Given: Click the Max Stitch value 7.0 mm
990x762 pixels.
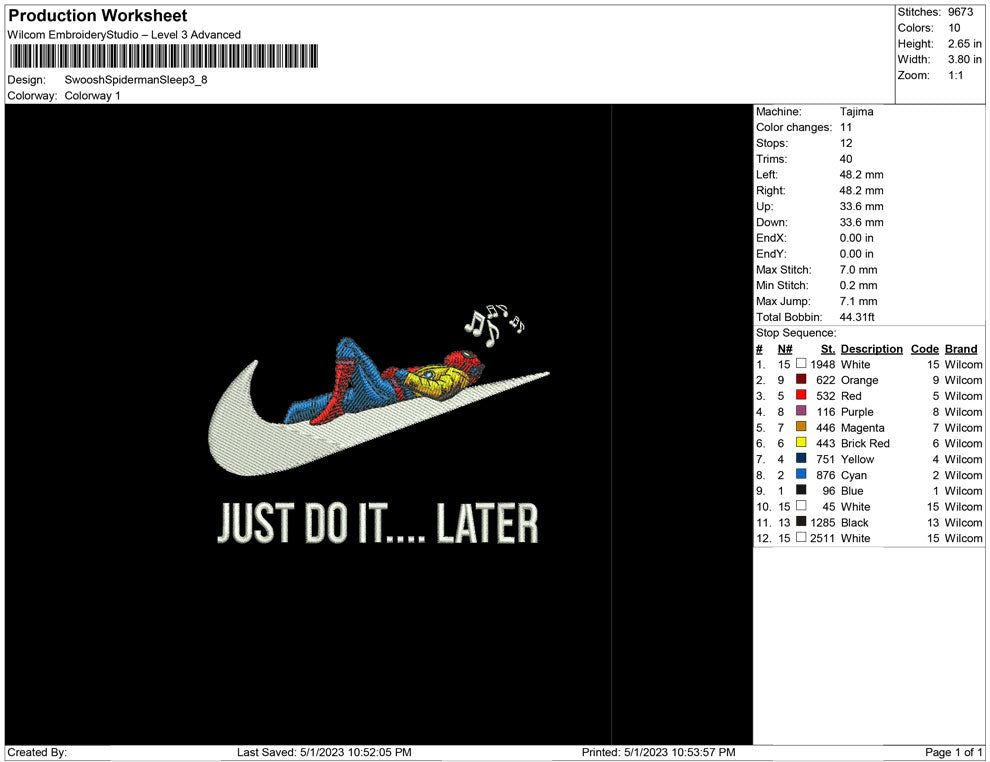Looking at the screenshot, I should tap(858, 270).
